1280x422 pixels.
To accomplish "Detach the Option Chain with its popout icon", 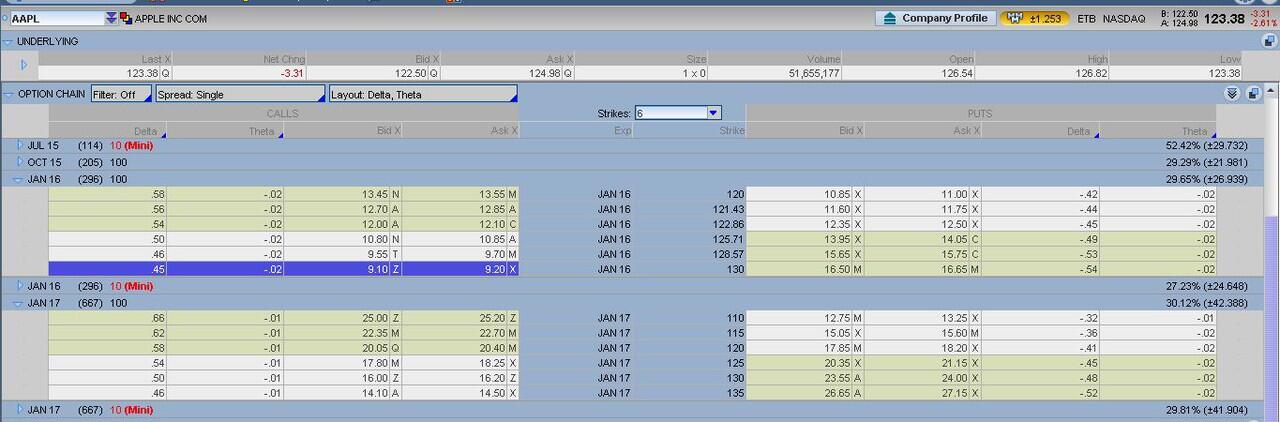I will (1253, 94).
